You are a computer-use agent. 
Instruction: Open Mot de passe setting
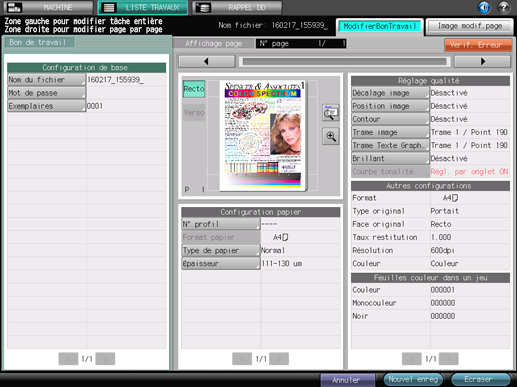click(46, 93)
